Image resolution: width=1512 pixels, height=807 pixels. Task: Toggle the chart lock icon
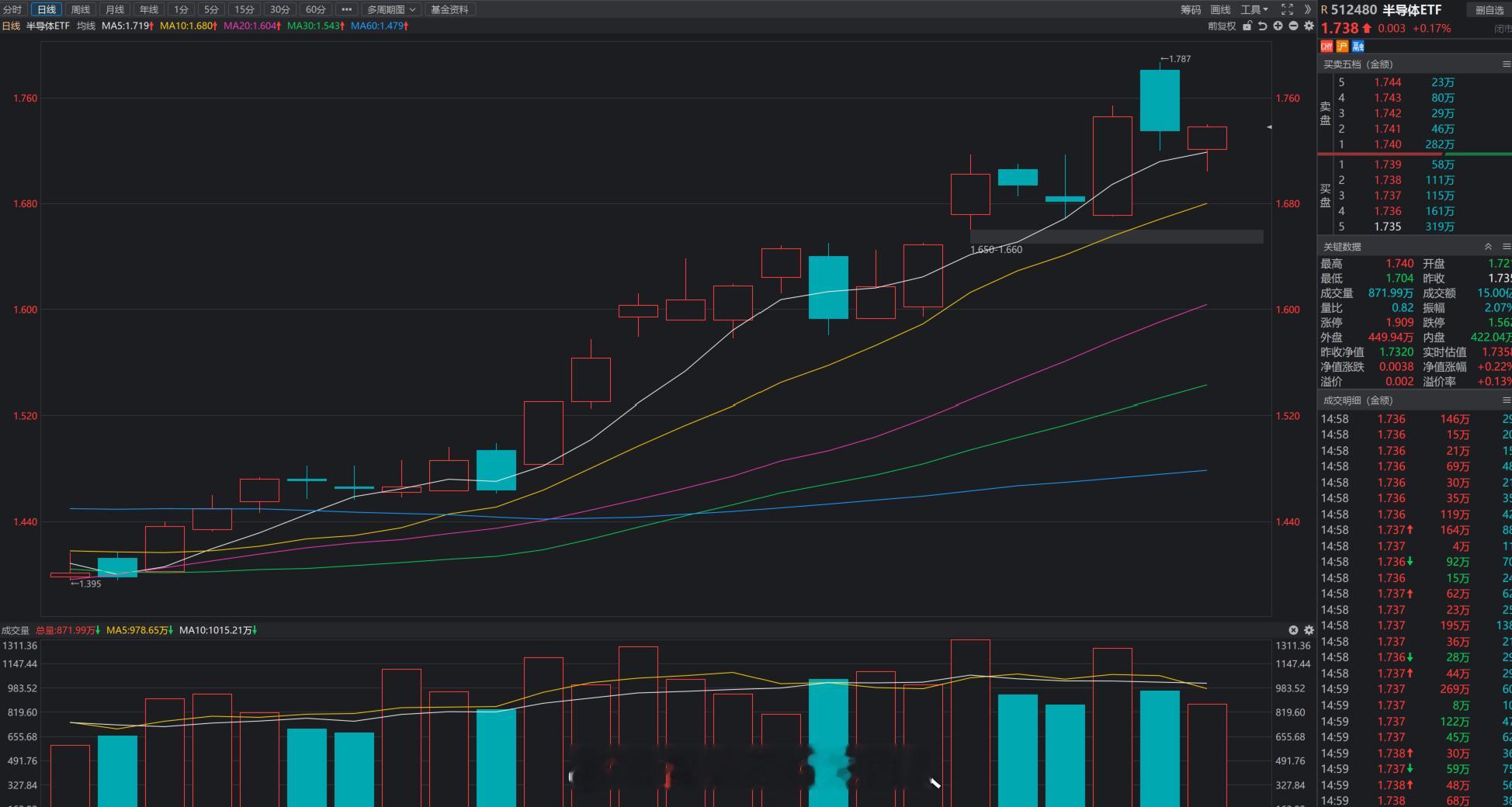pyautogui.click(x=1247, y=26)
